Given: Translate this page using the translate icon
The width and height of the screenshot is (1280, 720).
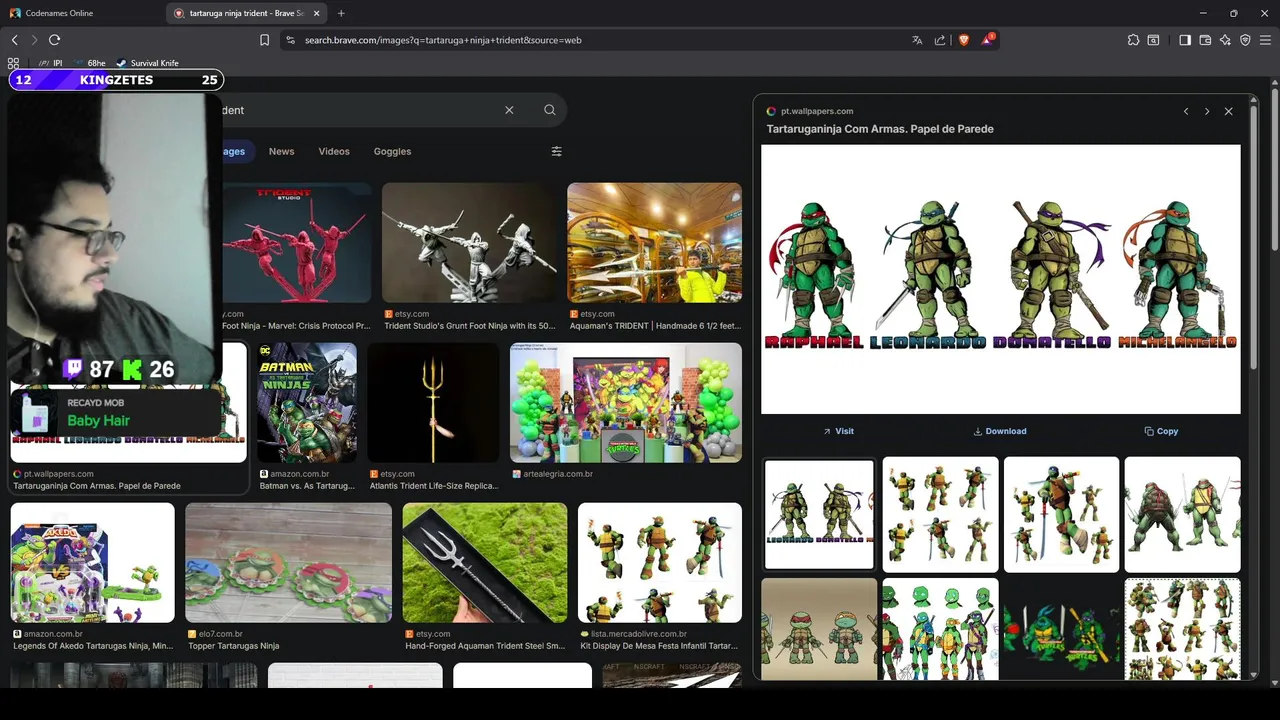Looking at the screenshot, I should coord(917,40).
